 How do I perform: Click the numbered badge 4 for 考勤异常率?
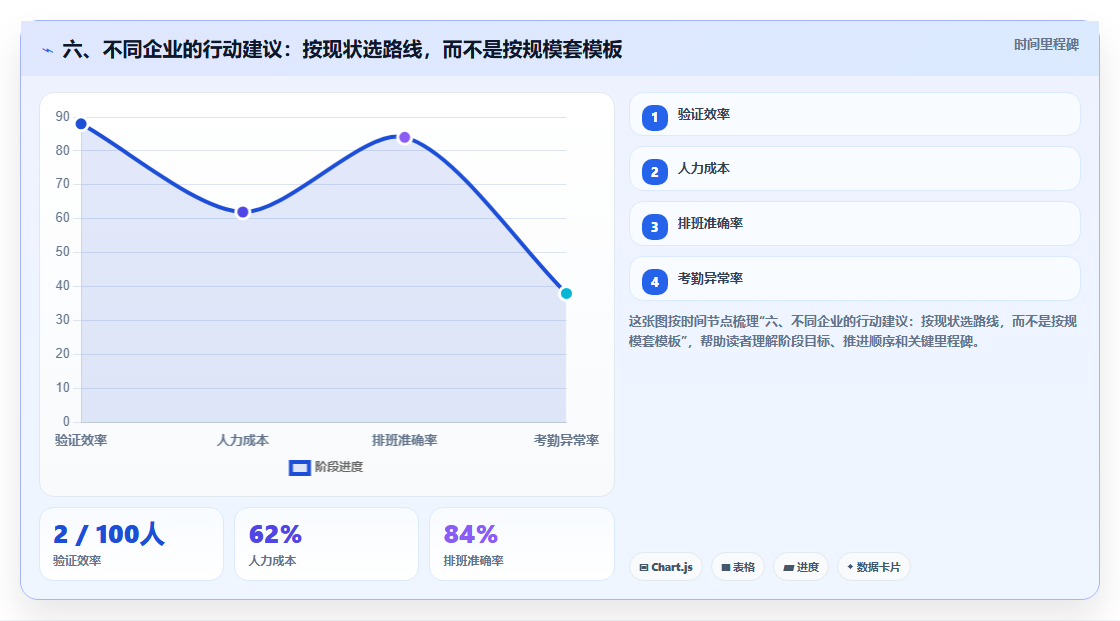coord(654,282)
